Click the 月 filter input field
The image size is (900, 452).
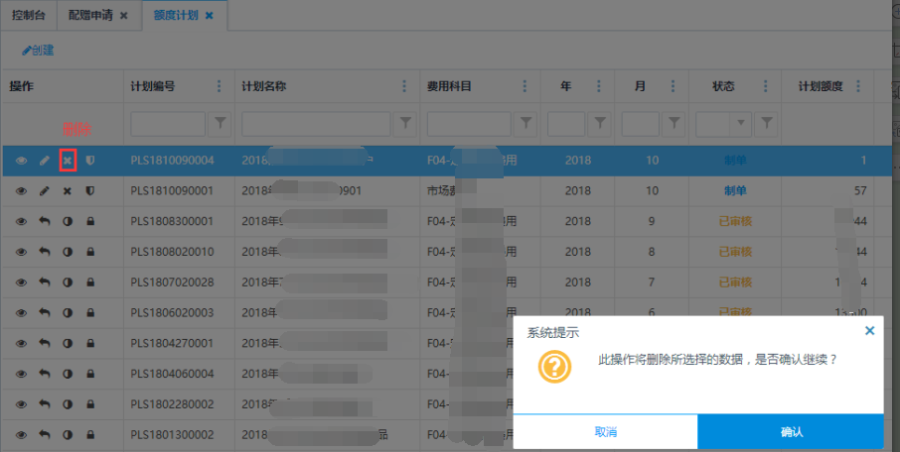coord(640,123)
